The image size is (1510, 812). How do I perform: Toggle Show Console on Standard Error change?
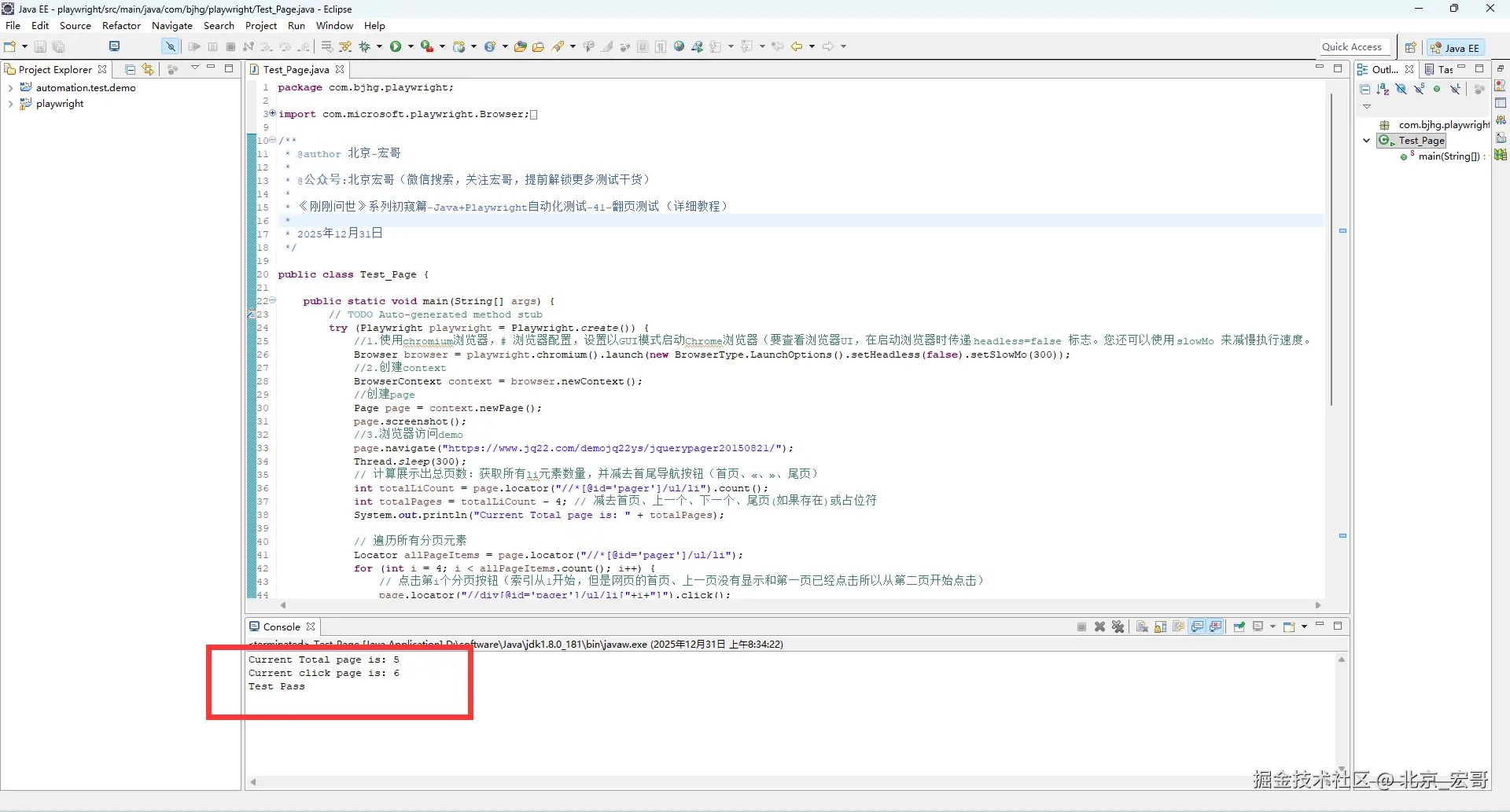(x=1216, y=626)
